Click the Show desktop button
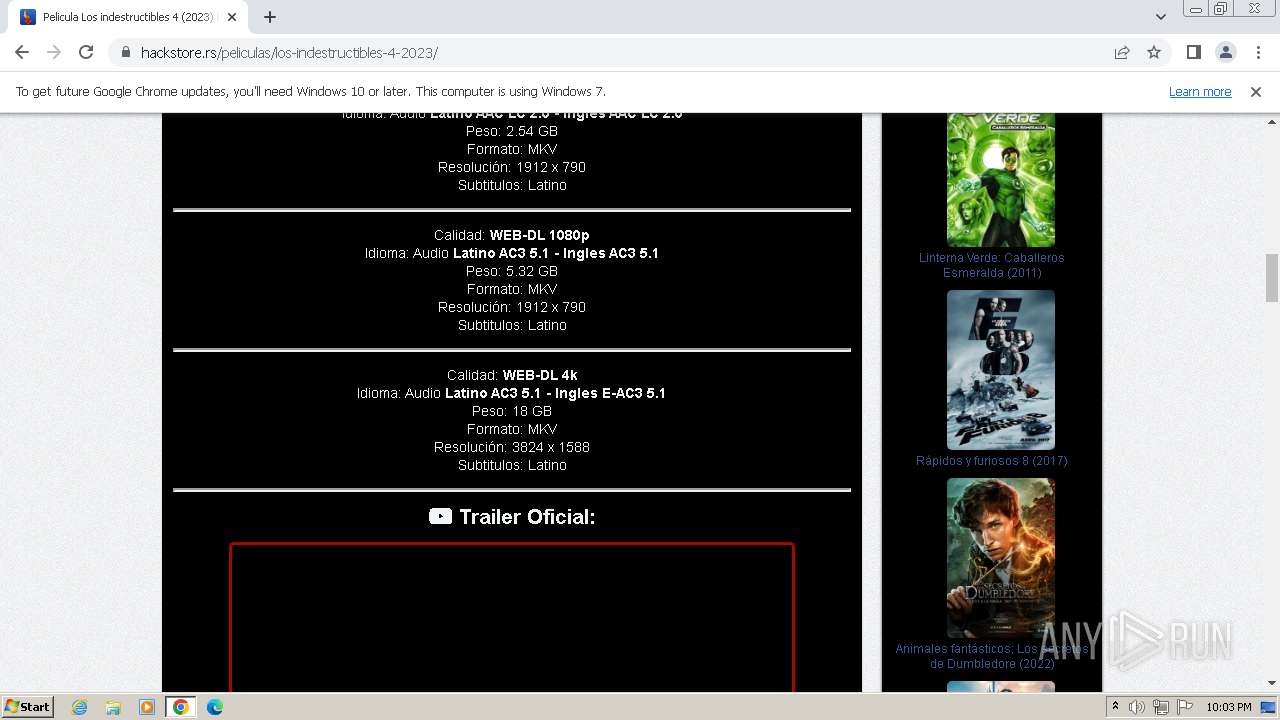The image size is (1280, 720). pos(1270,707)
